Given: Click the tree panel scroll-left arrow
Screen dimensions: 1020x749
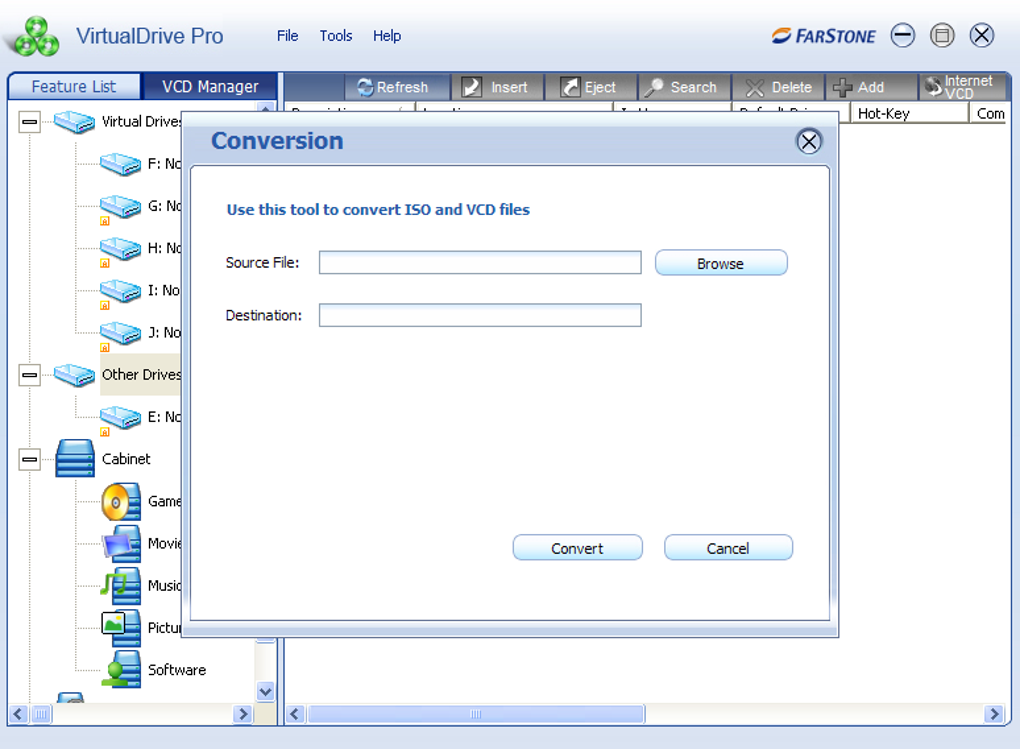Looking at the screenshot, I should click(x=18, y=714).
